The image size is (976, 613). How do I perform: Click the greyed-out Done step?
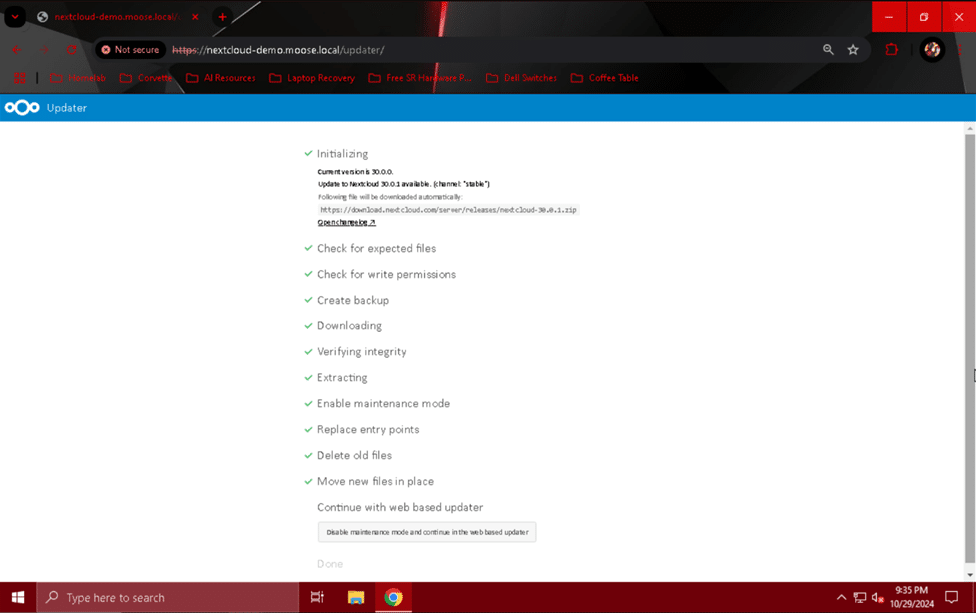[330, 564]
